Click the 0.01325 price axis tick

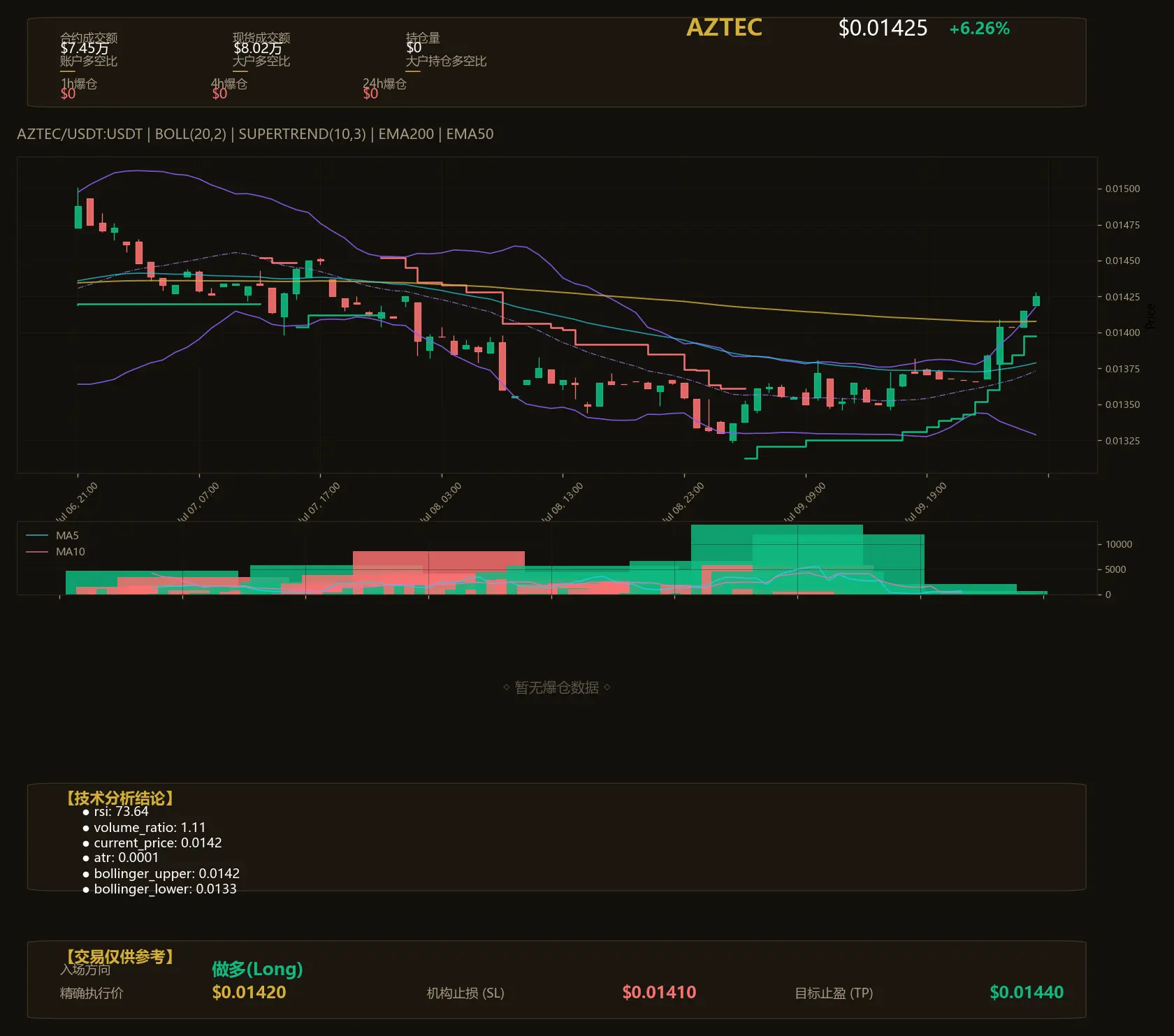pyautogui.click(x=1122, y=441)
